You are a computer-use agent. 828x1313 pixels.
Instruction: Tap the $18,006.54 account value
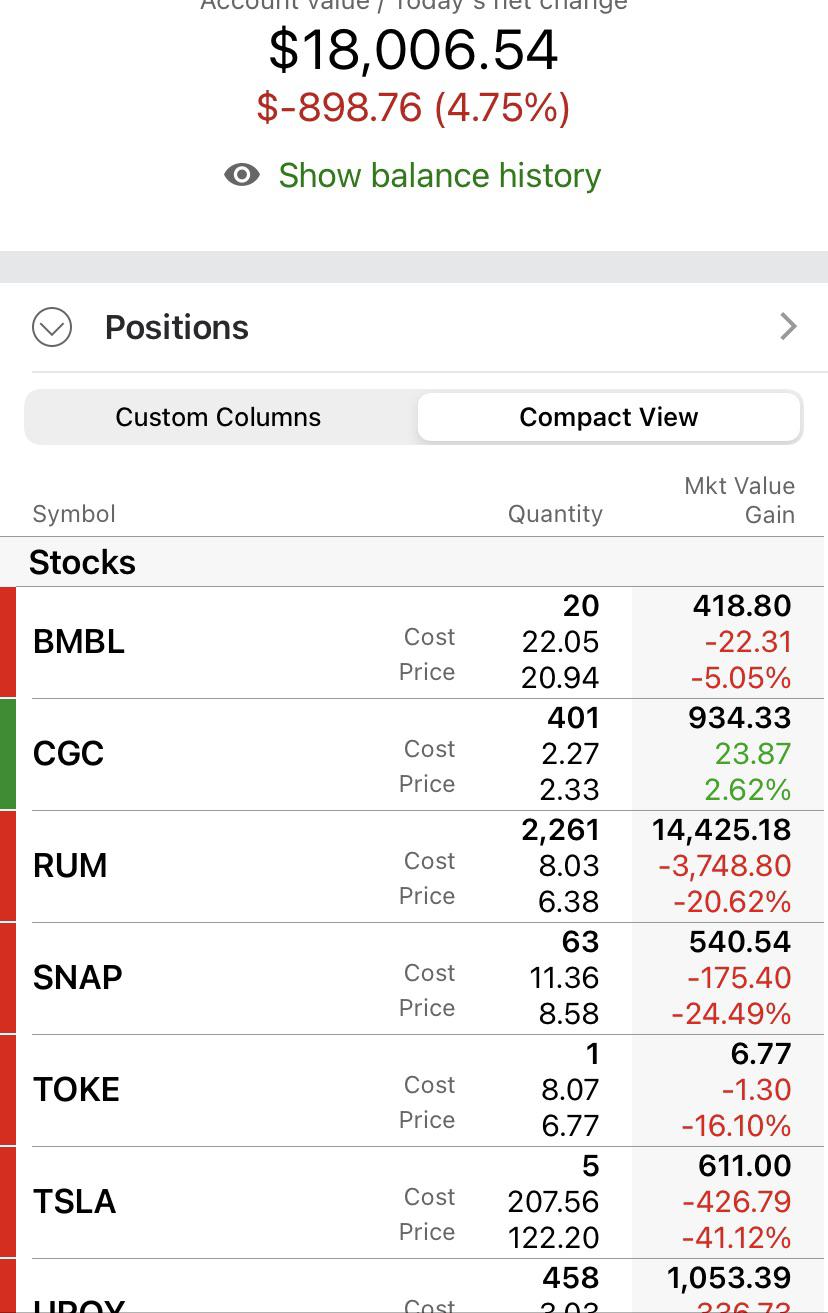pos(413,51)
